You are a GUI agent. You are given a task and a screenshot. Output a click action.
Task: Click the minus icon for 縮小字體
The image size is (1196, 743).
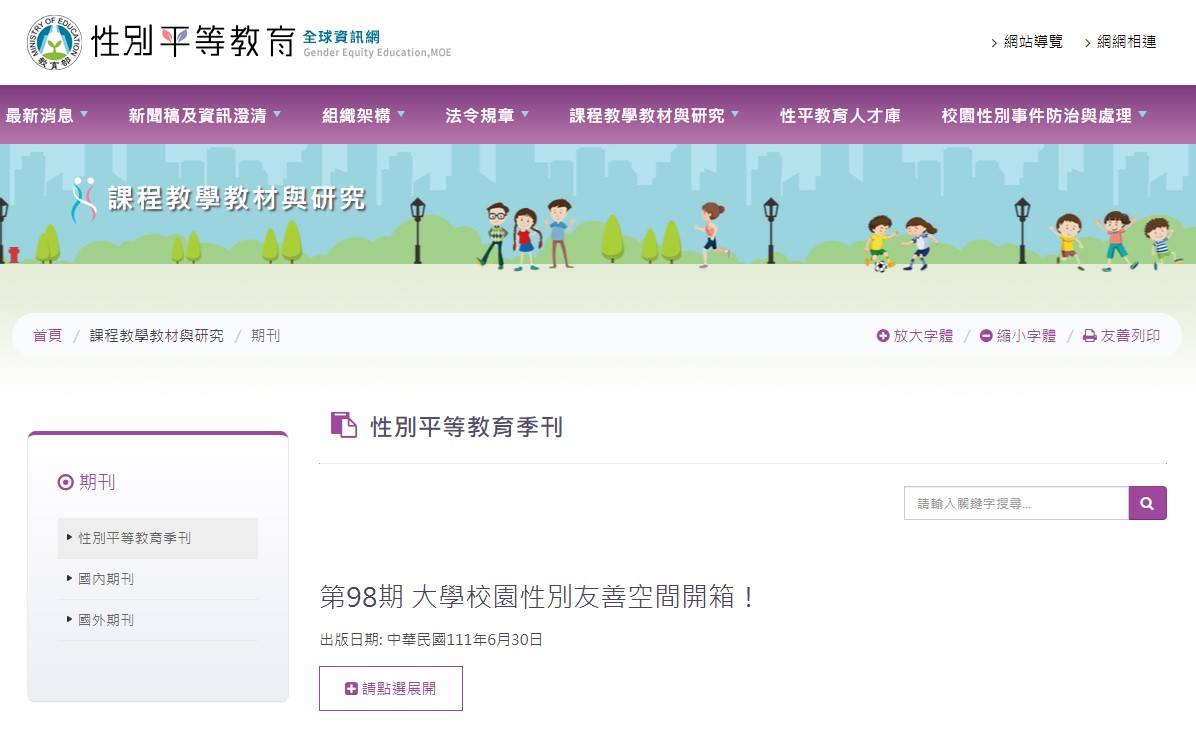coord(986,336)
